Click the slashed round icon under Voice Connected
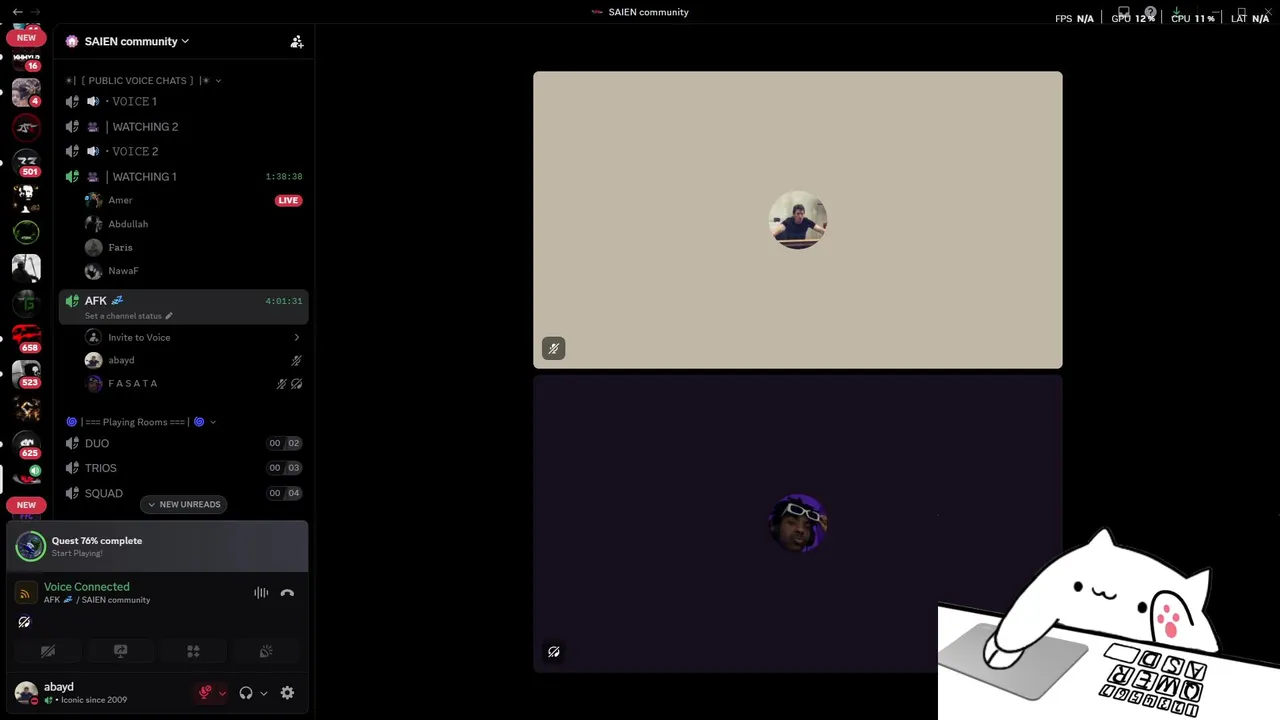The width and height of the screenshot is (1280, 720). (24, 622)
